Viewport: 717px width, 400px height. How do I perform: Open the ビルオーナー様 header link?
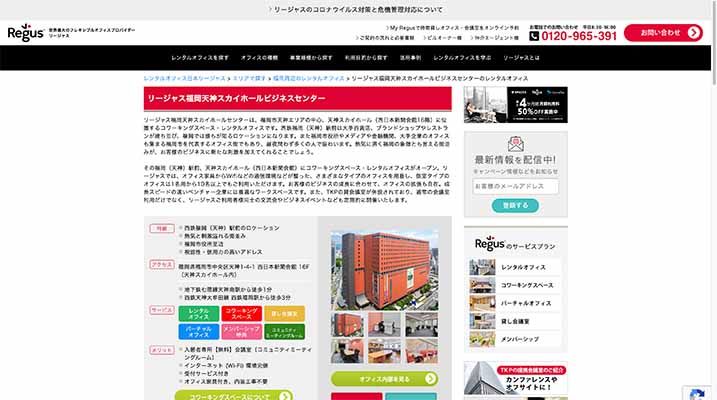[442, 38]
